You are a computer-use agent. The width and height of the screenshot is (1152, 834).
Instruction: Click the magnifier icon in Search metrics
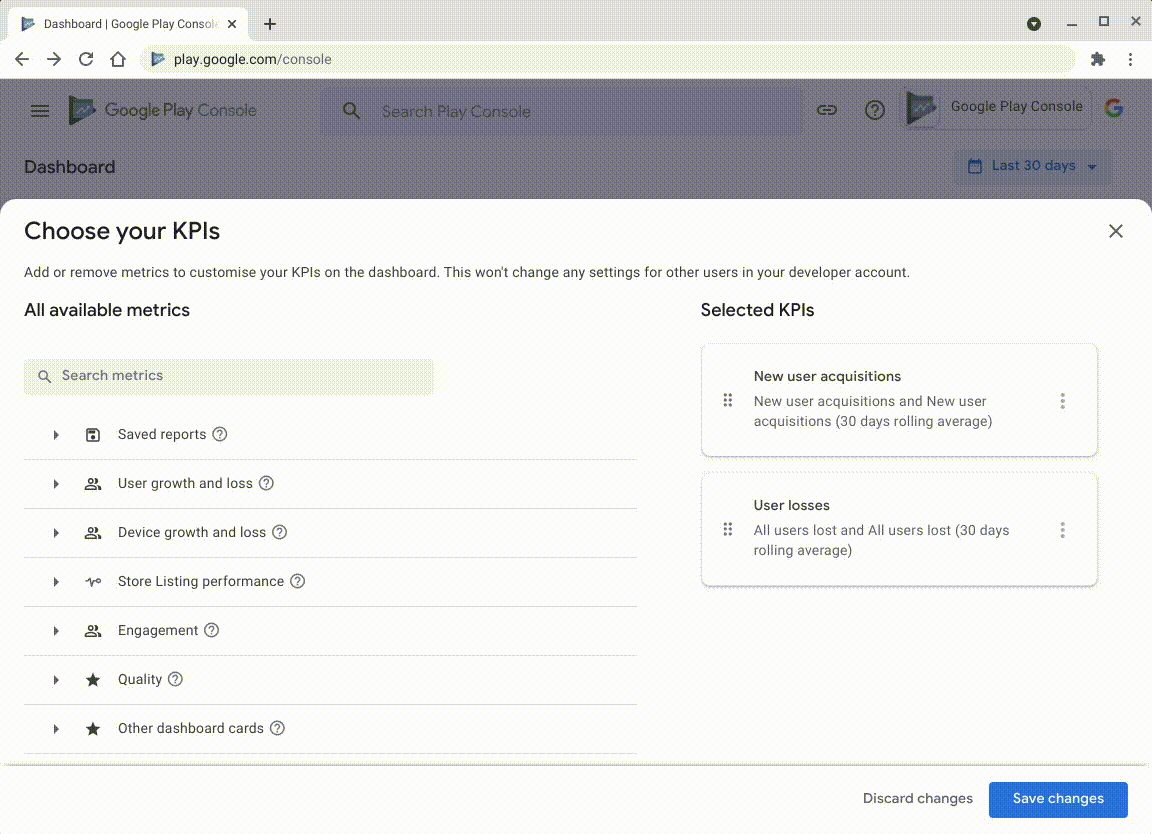[45, 376]
